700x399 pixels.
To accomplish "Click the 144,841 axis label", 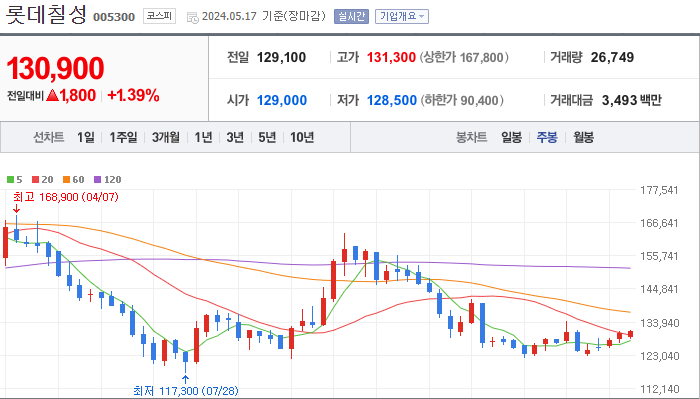I will (x=659, y=289).
